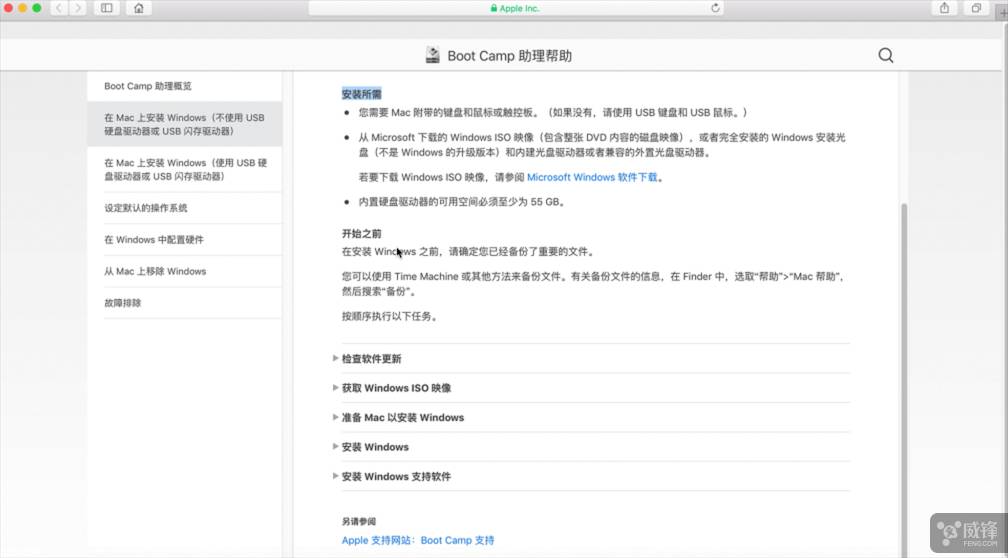
Task: Click the Safari forward arrow button
Action: pyautogui.click(x=78, y=8)
